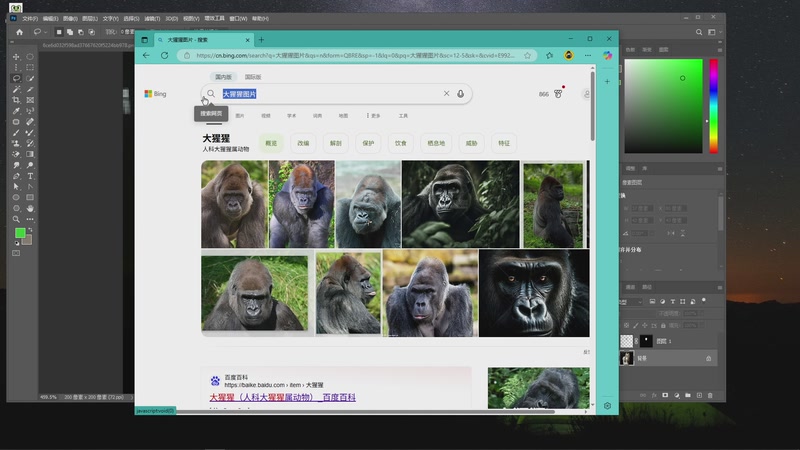Select the Magic Wand tool
Viewport: 800px width, 450px height.
(16, 89)
